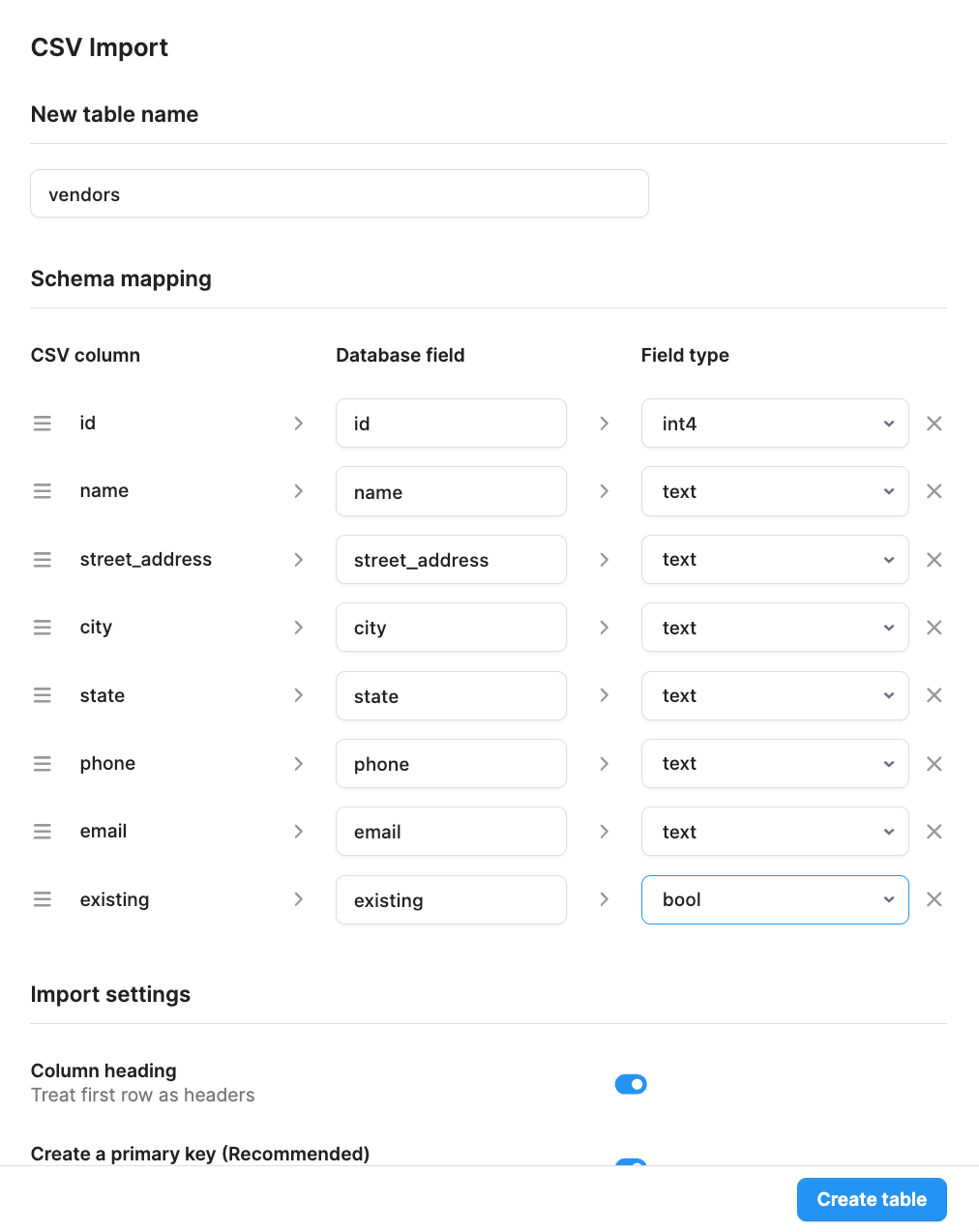Edit the state database field input

[451, 695]
